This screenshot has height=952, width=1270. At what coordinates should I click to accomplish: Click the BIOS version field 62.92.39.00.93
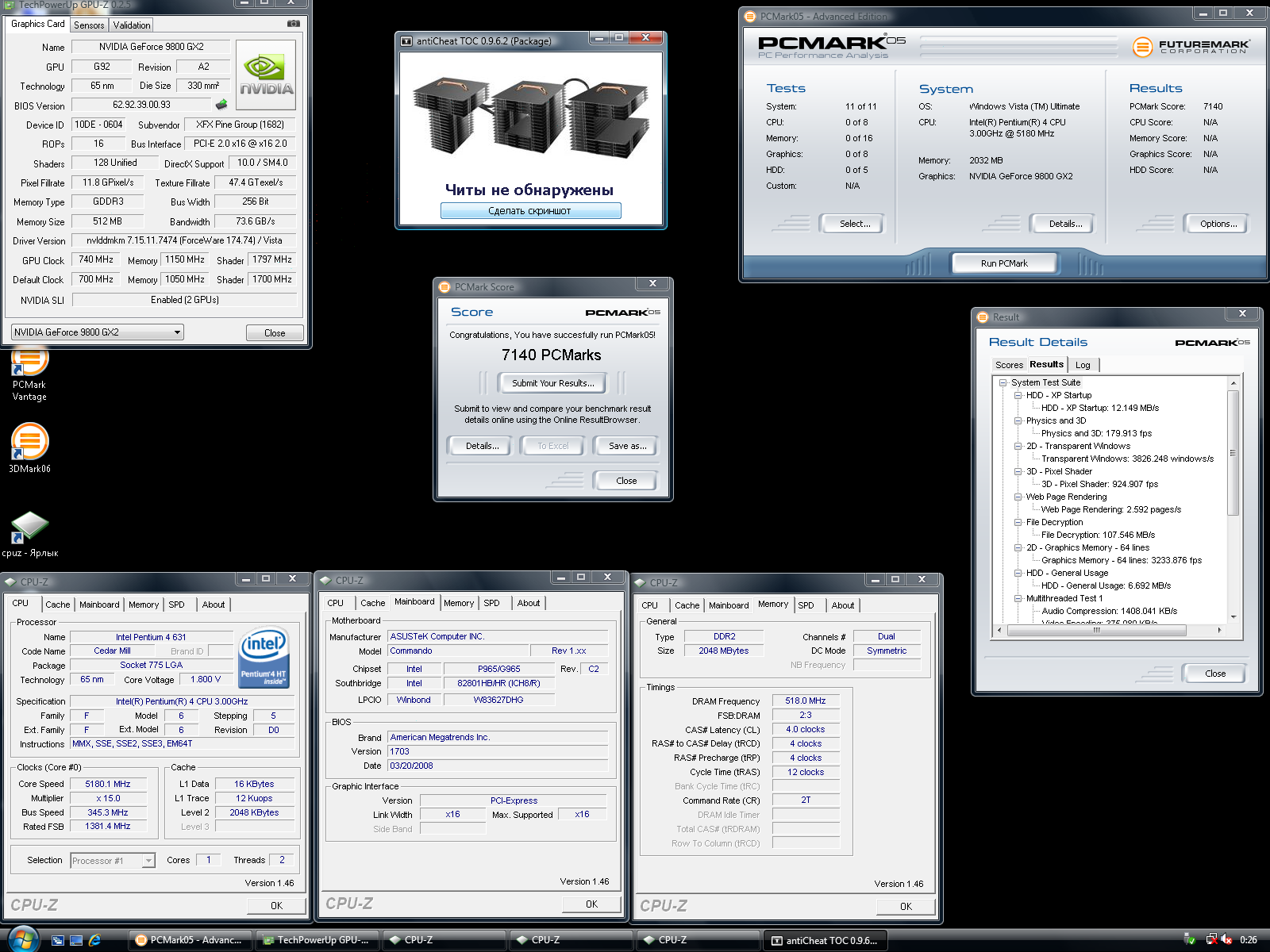coord(141,105)
